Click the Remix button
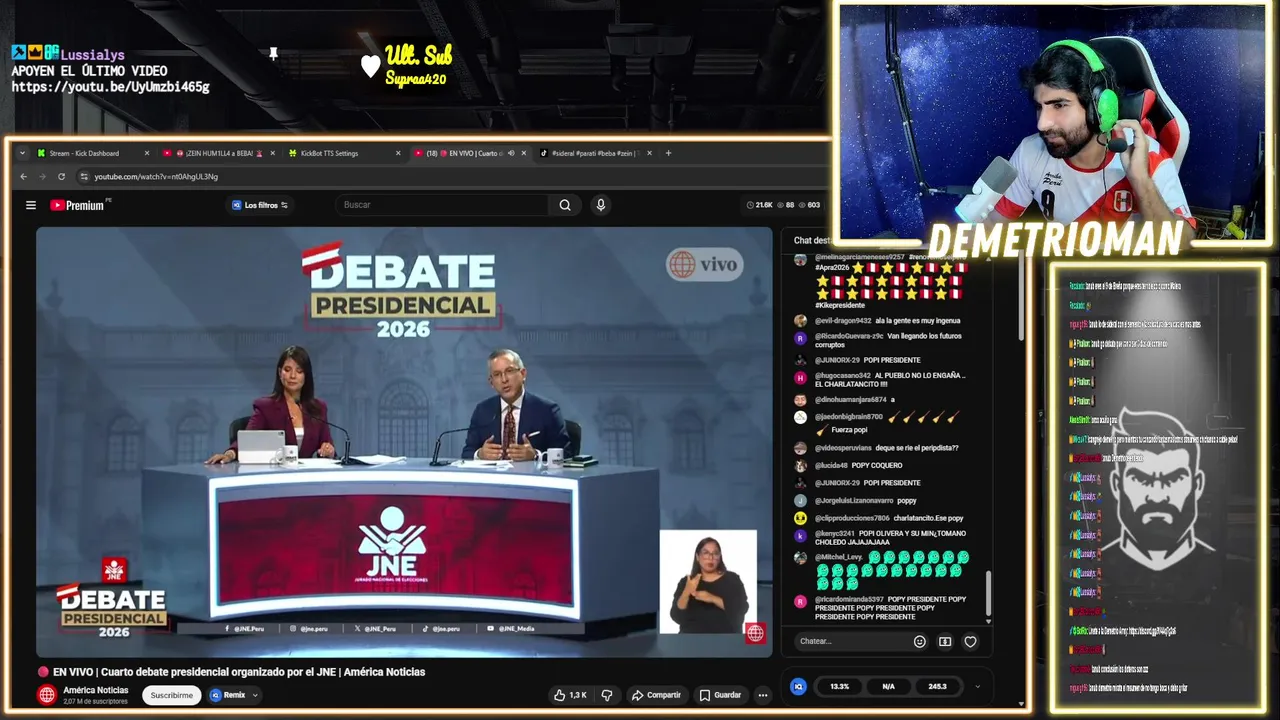Image resolution: width=1280 pixels, height=720 pixels. [228, 695]
